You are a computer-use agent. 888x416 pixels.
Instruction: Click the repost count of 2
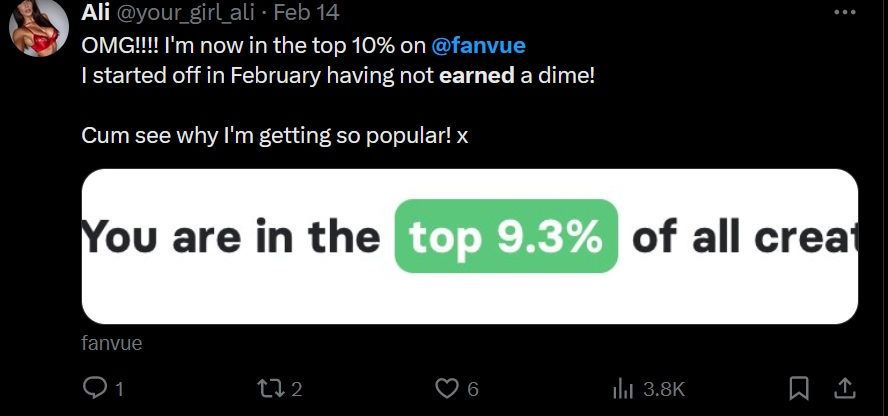297,389
